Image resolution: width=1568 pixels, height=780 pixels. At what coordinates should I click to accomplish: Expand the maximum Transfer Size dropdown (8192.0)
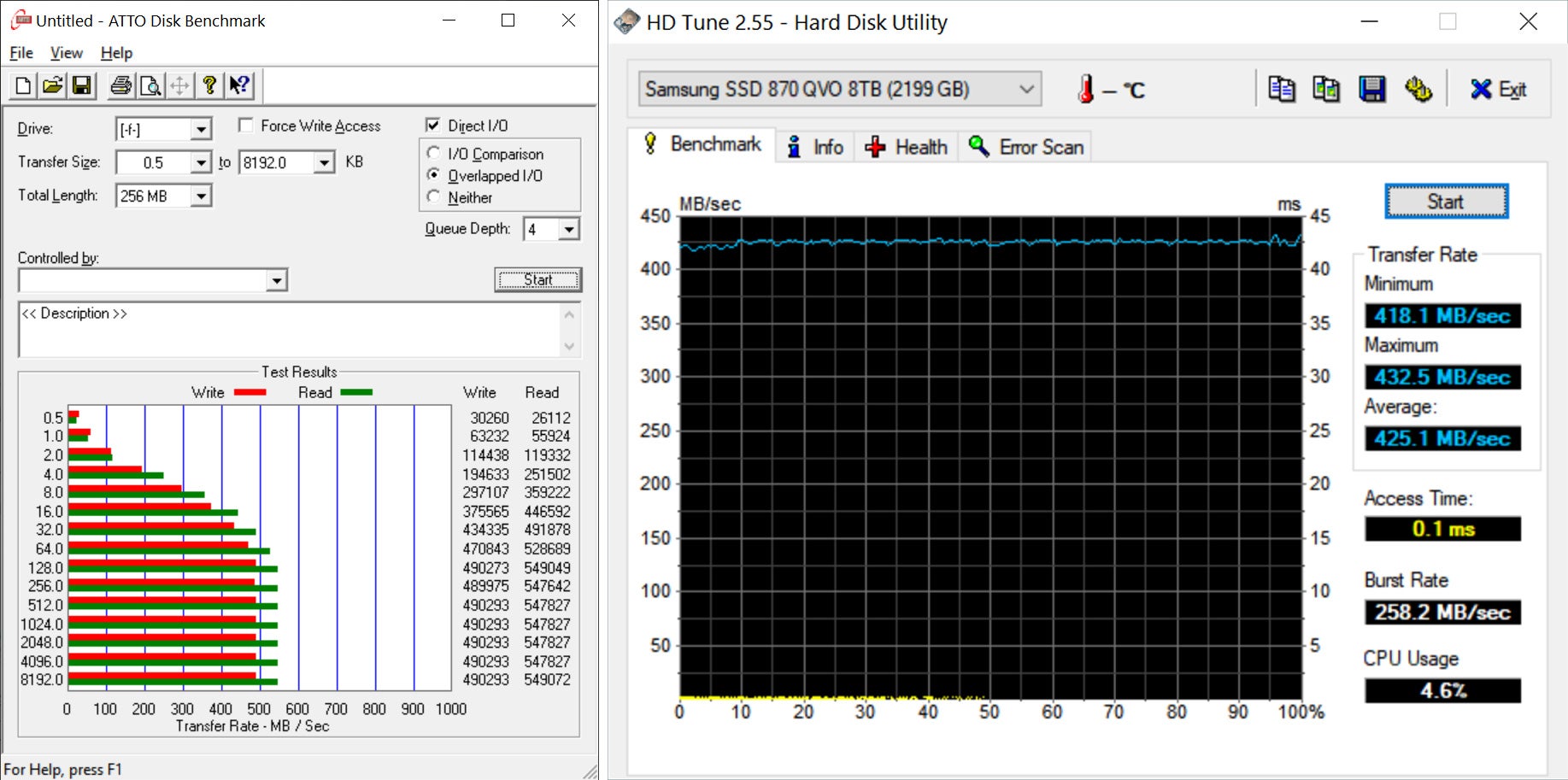(324, 162)
